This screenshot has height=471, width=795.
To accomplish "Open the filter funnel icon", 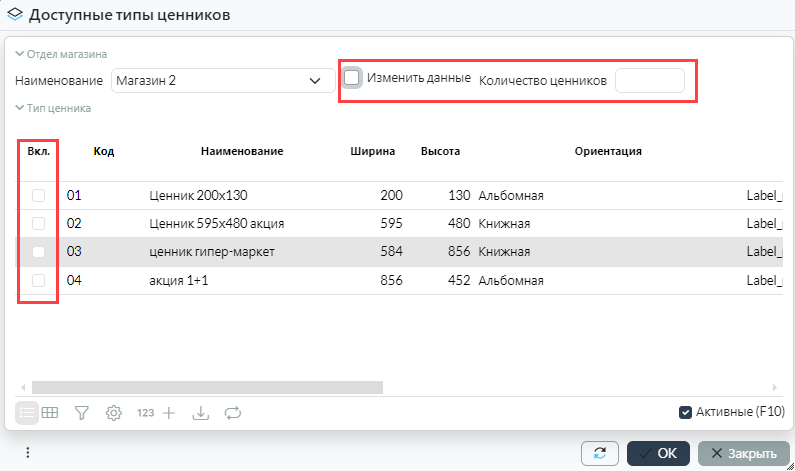I will (x=82, y=412).
